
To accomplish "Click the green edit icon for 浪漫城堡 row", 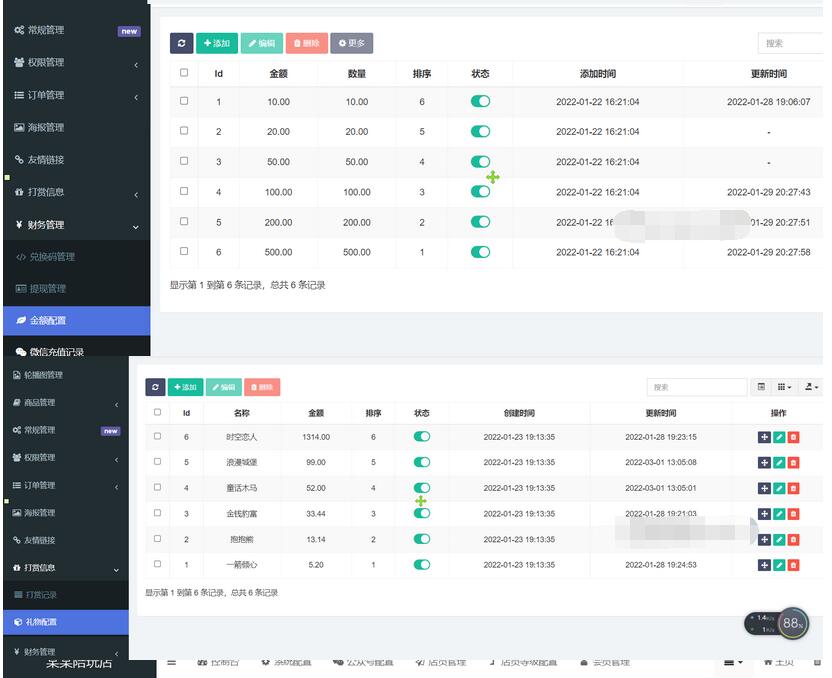I will tap(779, 462).
